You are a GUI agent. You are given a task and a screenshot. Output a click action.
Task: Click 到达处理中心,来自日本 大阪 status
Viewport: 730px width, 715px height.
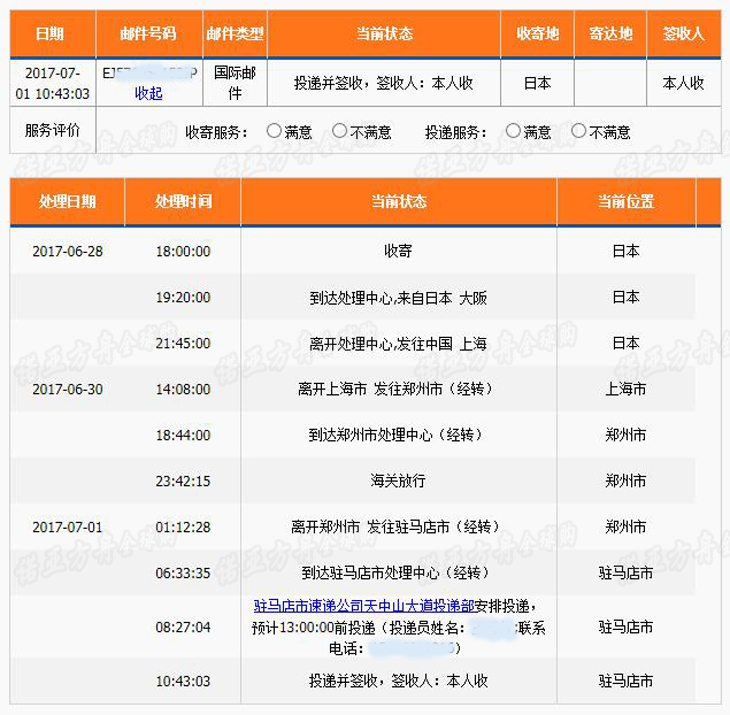[x=398, y=297]
